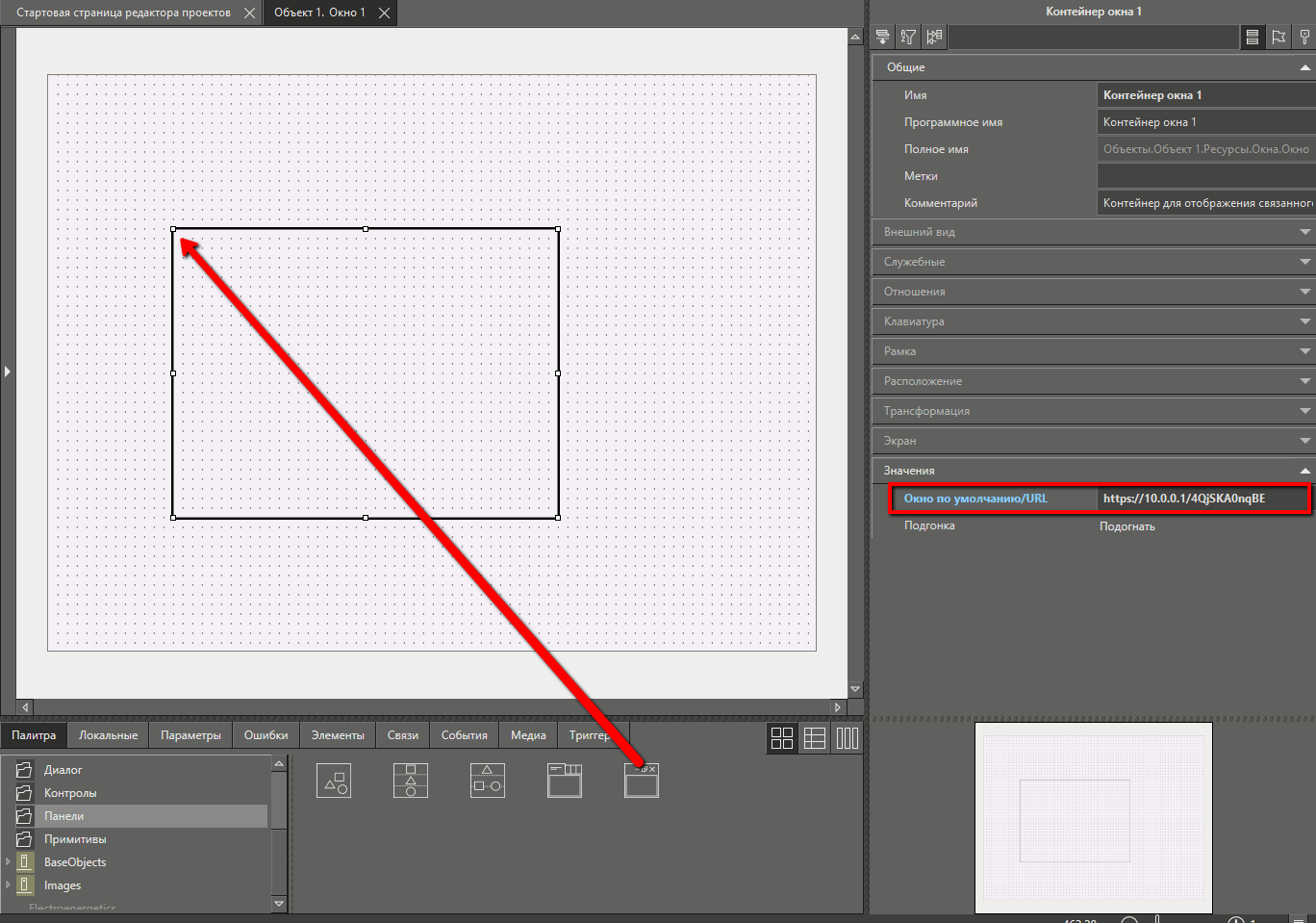Click the key icon in properties toolbar

[1303, 38]
